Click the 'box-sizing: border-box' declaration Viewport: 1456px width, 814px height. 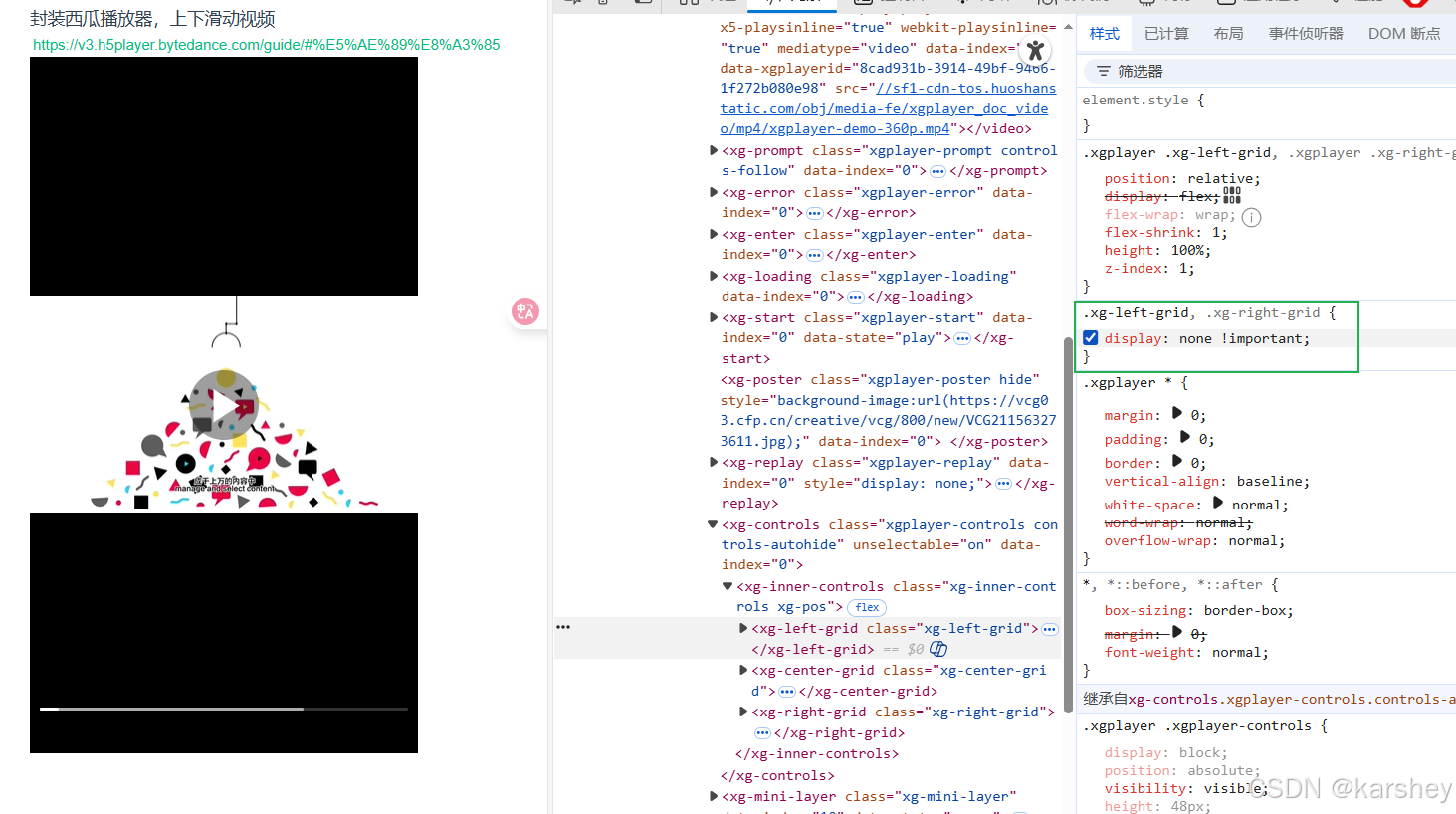(1199, 611)
